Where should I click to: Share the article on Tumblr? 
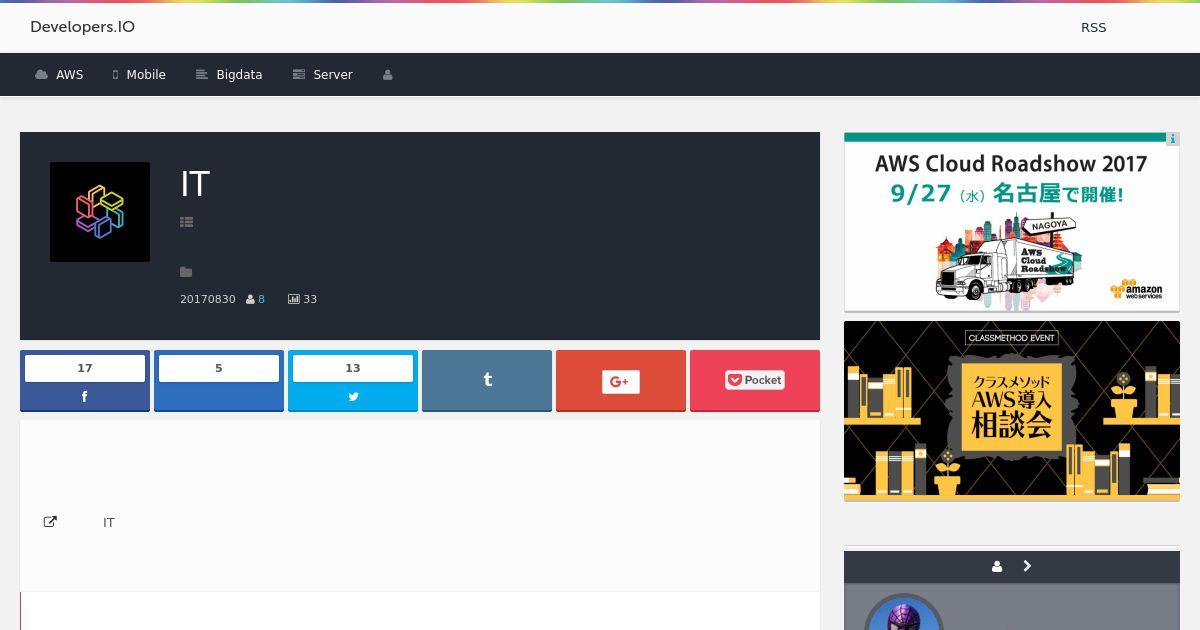tap(487, 380)
